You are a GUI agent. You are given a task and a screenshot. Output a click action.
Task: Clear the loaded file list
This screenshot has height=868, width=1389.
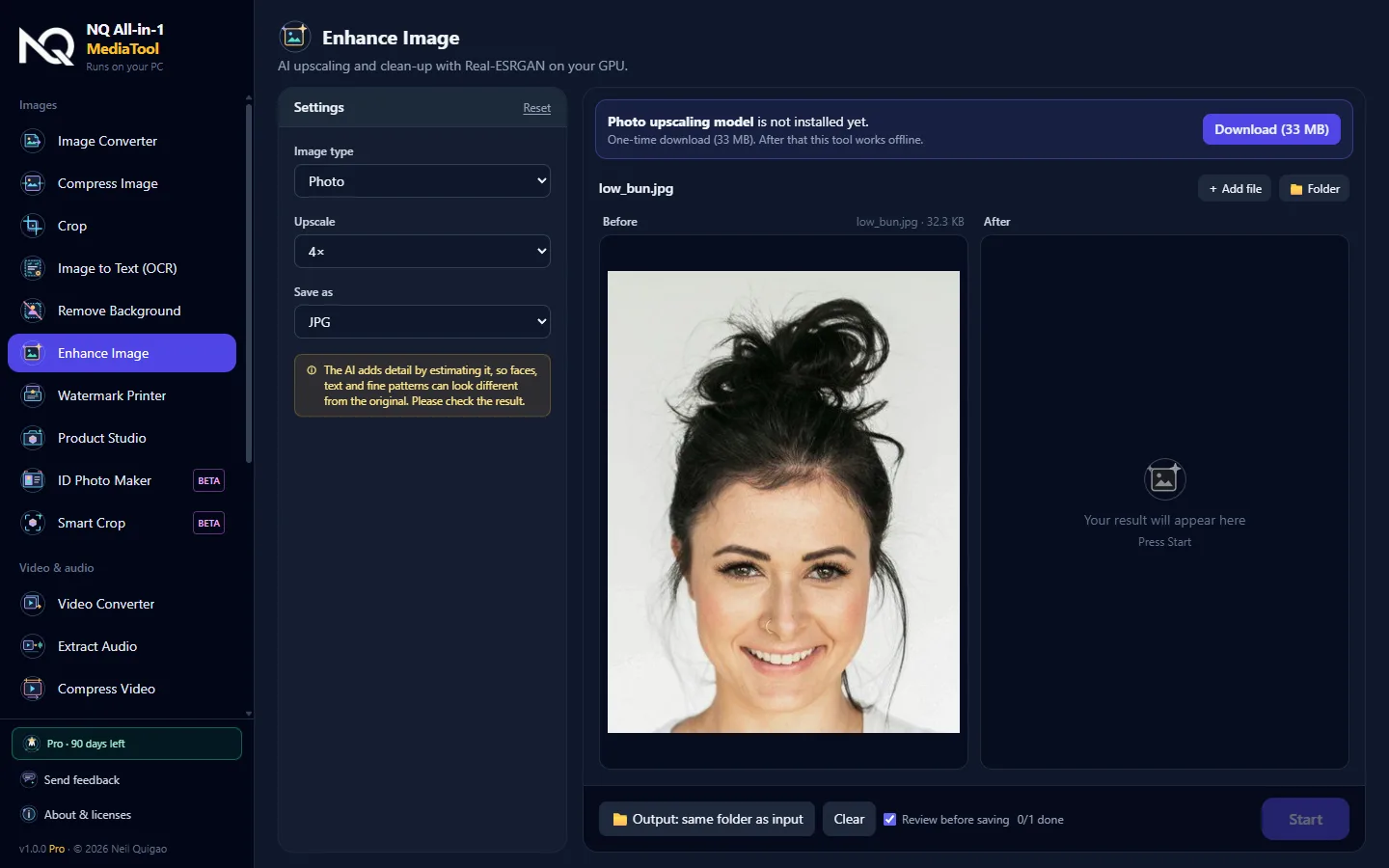(849, 820)
